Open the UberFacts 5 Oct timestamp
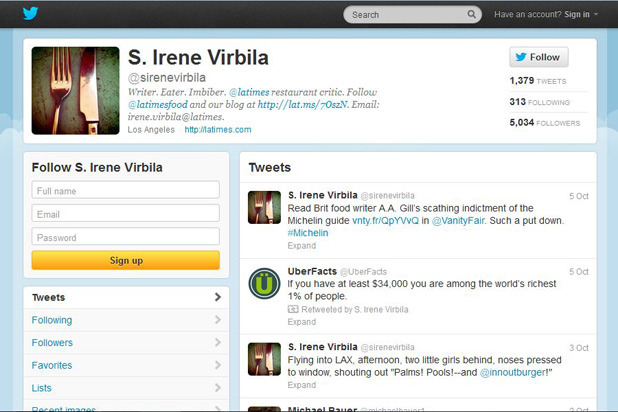 [579, 272]
